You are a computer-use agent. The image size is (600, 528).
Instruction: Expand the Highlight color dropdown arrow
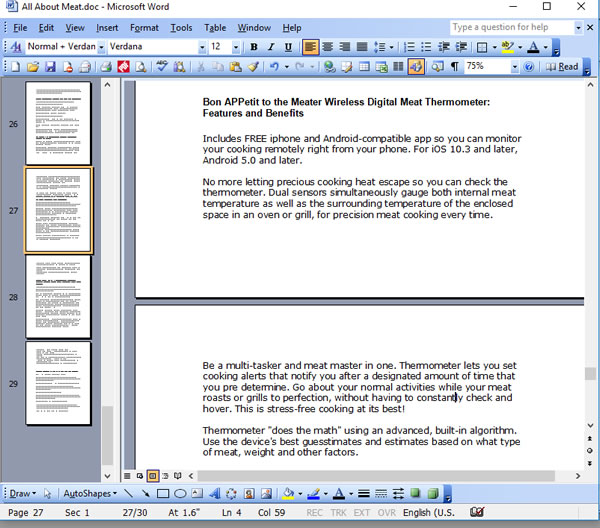coord(520,47)
